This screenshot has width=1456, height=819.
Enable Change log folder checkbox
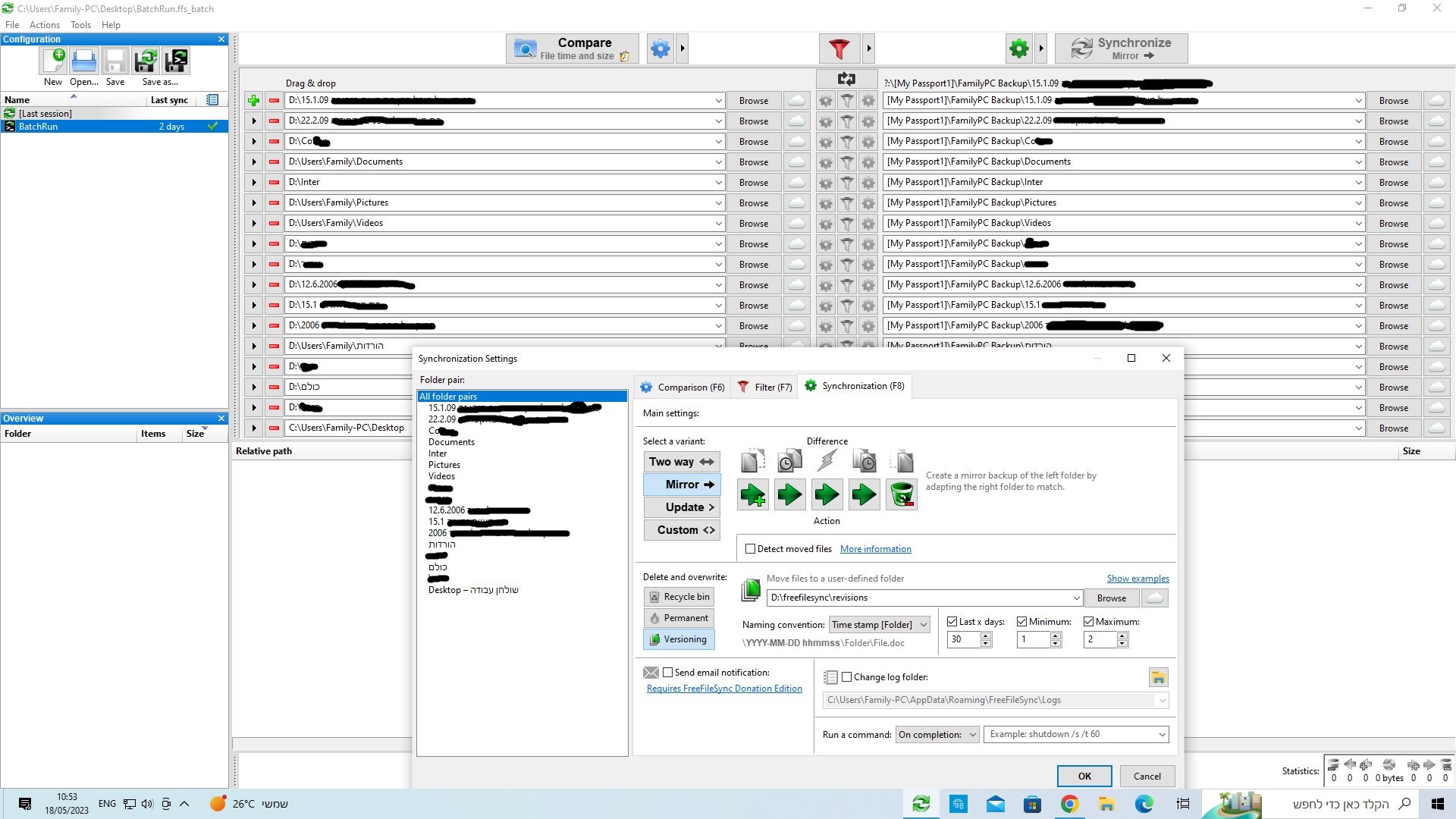pyautogui.click(x=847, y=677)
